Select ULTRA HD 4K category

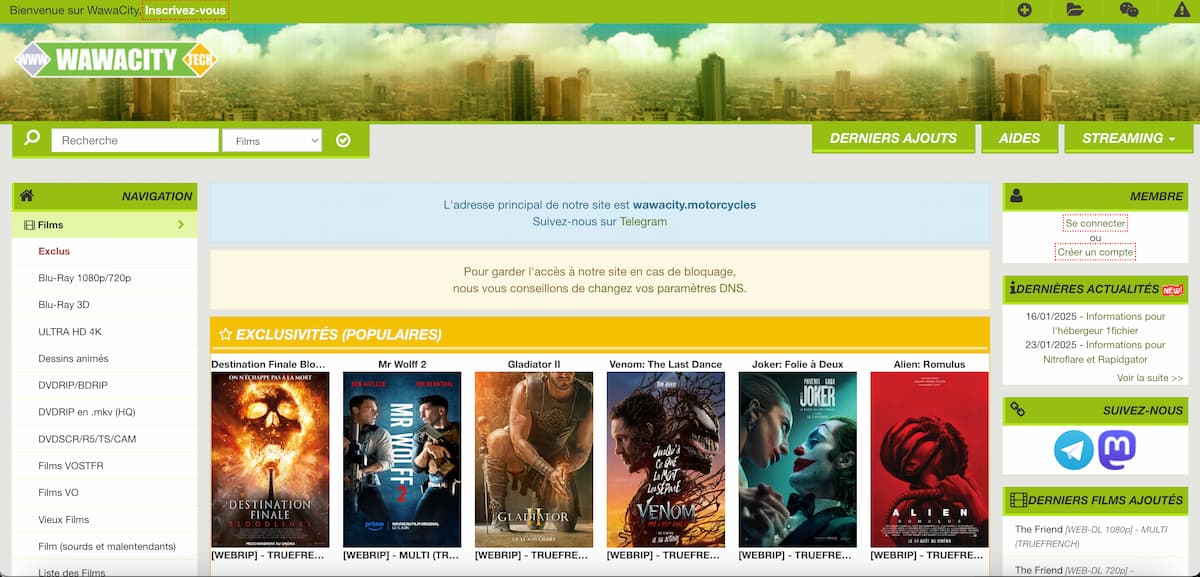point(70,331)
